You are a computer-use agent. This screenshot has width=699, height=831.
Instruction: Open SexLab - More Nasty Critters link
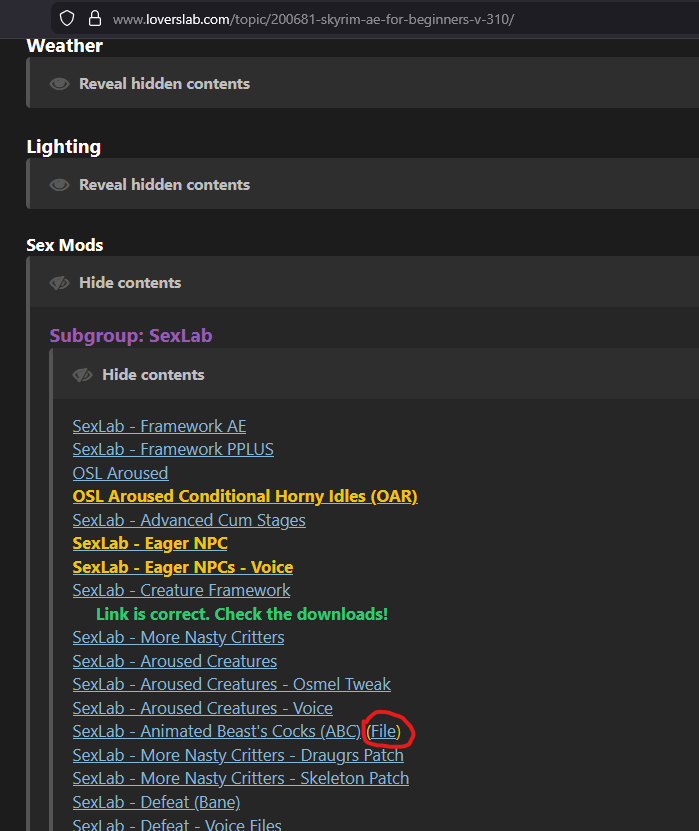(178, 638)
